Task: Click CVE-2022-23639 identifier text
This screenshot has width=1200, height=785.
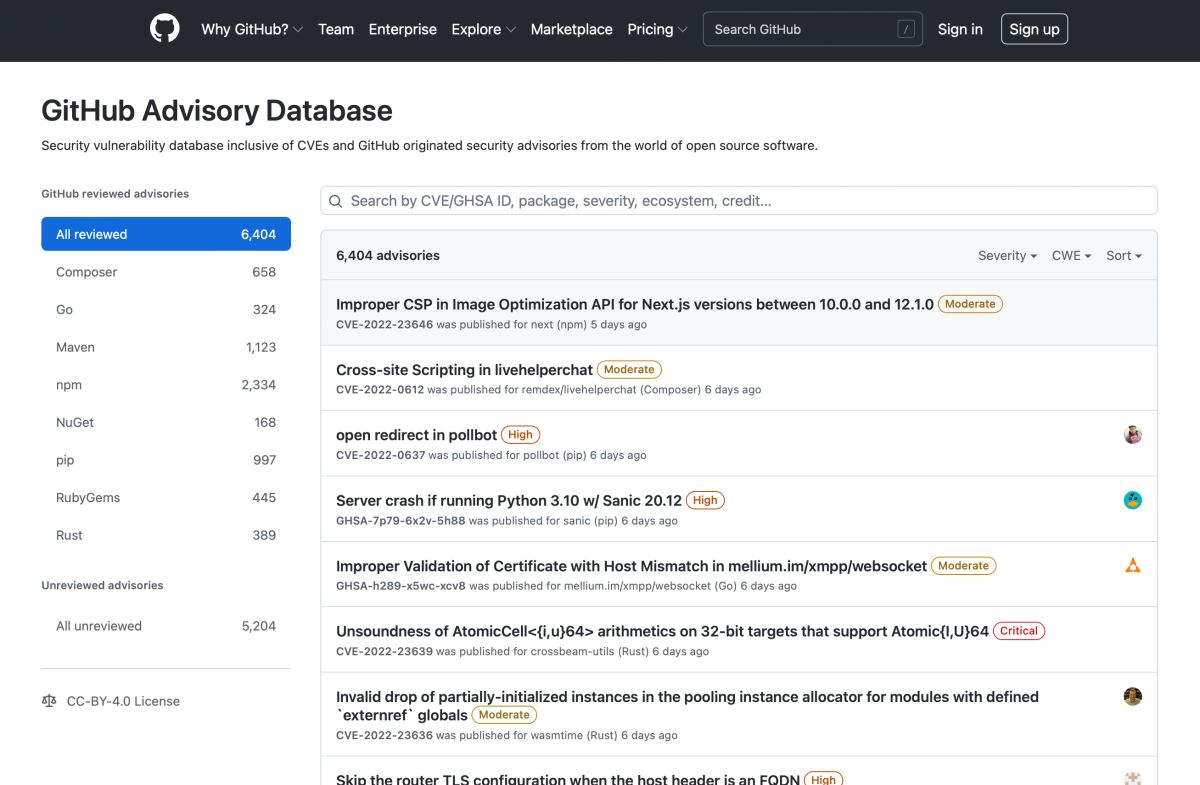Action: pyautogui.click(x=385, y=651)
